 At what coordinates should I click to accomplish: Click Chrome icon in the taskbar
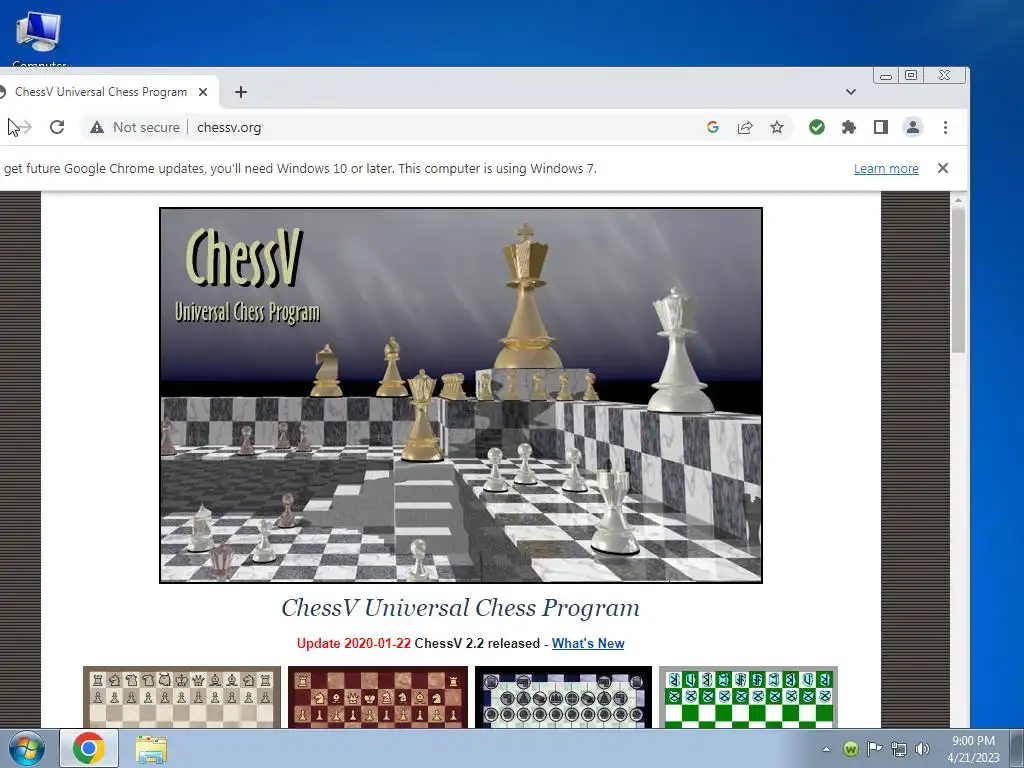click(x=89, y=748)
